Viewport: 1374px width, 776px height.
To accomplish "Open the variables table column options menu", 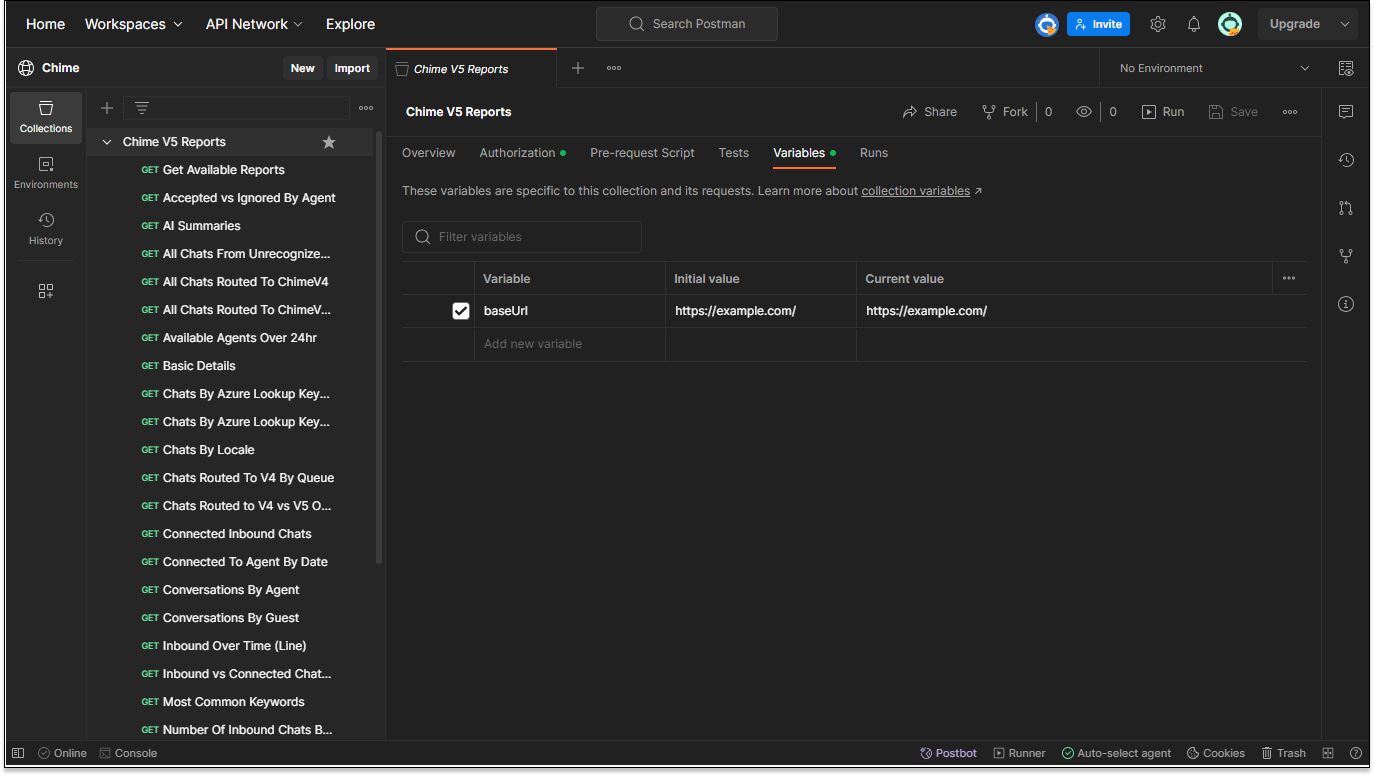I will point(1289,278).
